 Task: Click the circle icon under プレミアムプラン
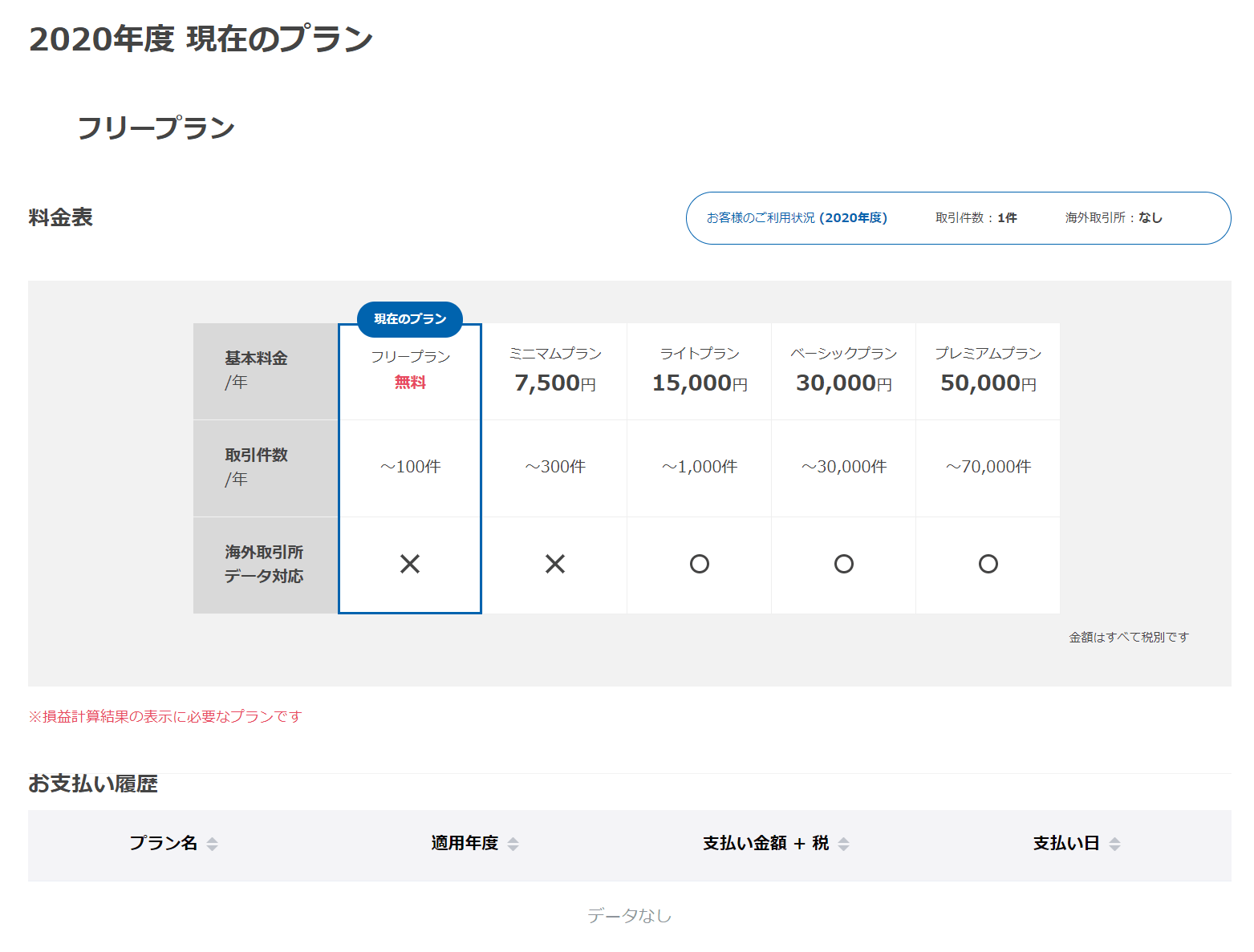pyautogui.click(x=988, y=564)
